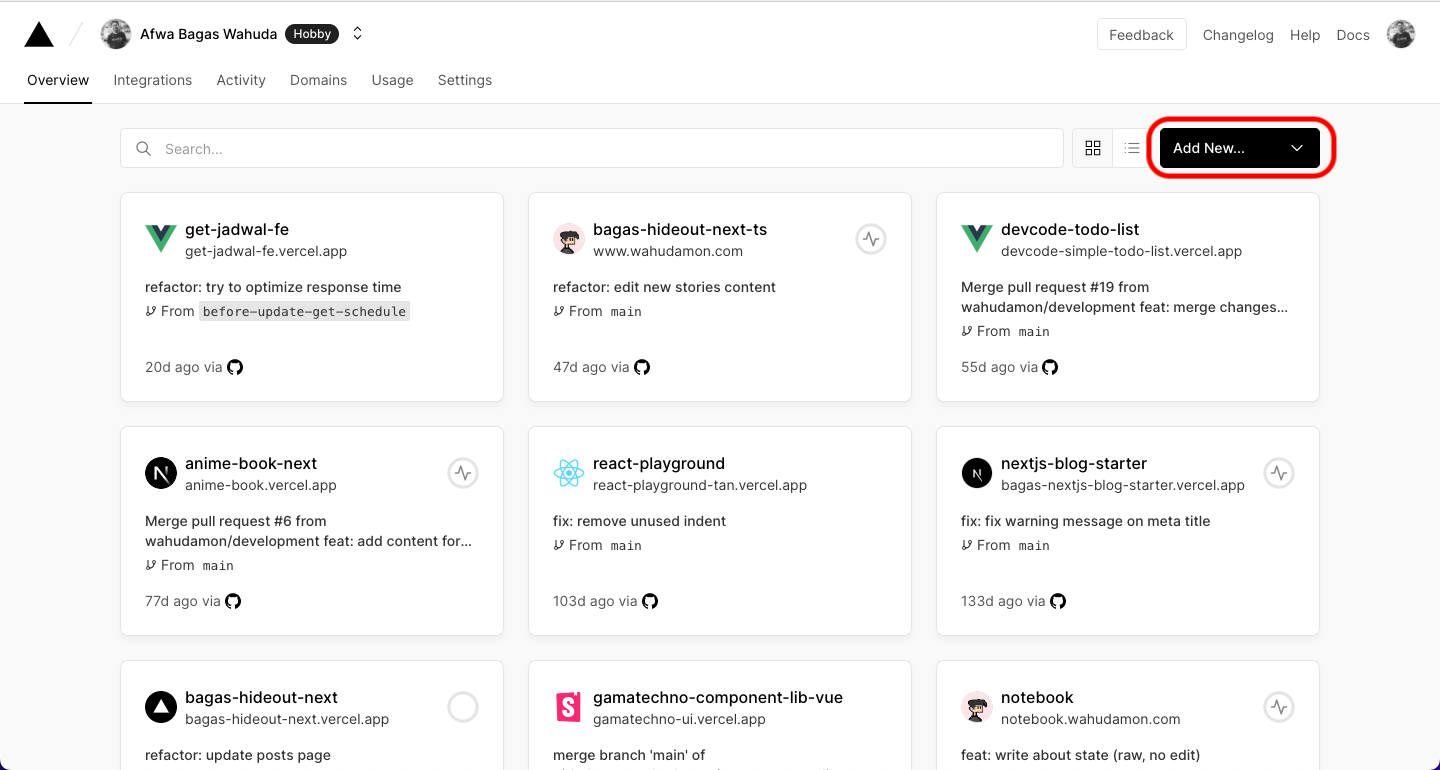Image resolution: width=1440 pixels, height=770 pixels.
Task: Click the bagas-hideout-next triangle logo
Action: point(161,707)
